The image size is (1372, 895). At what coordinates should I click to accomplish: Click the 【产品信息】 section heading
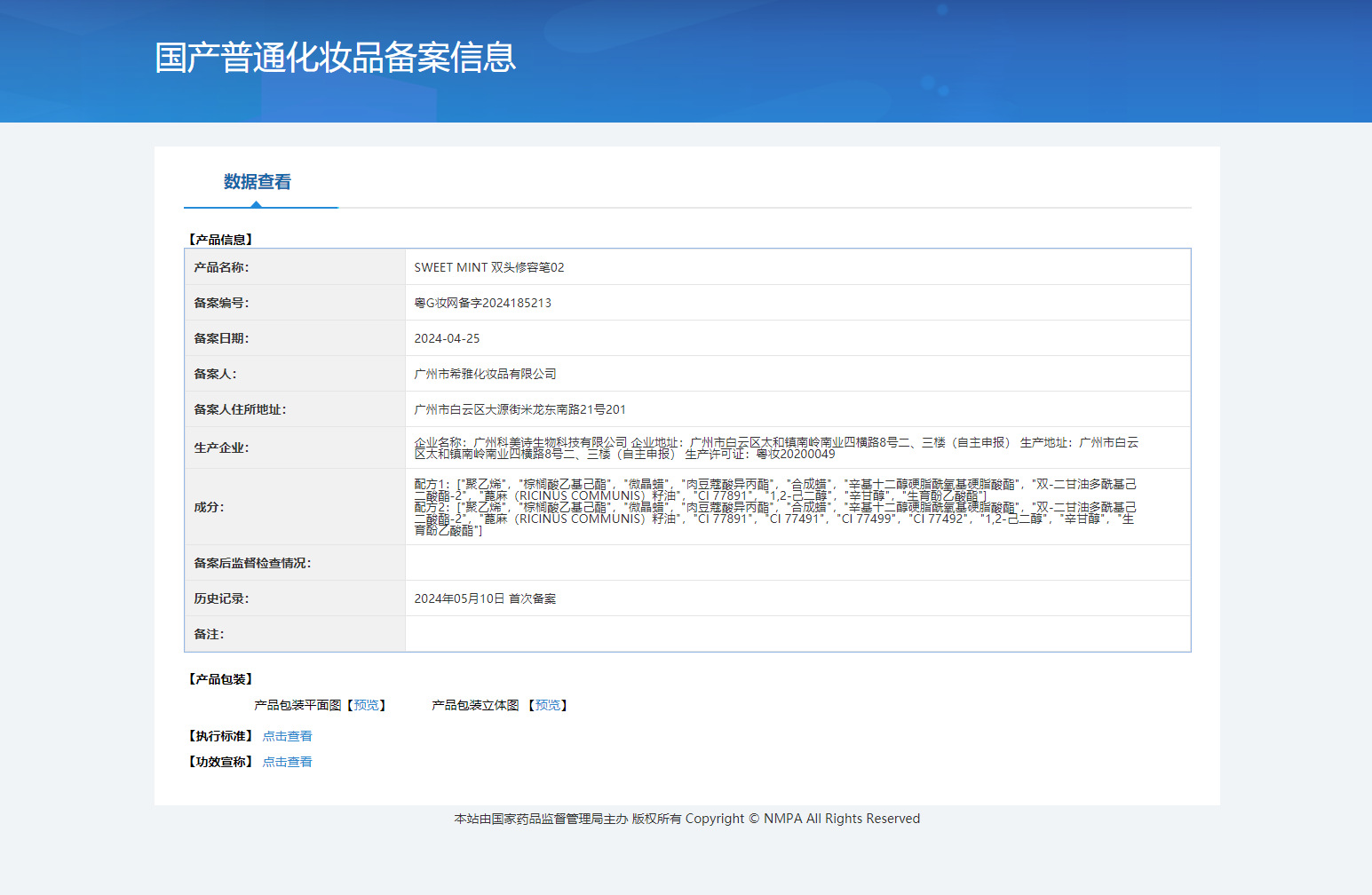pyautogui.click(x=220, y=240)
